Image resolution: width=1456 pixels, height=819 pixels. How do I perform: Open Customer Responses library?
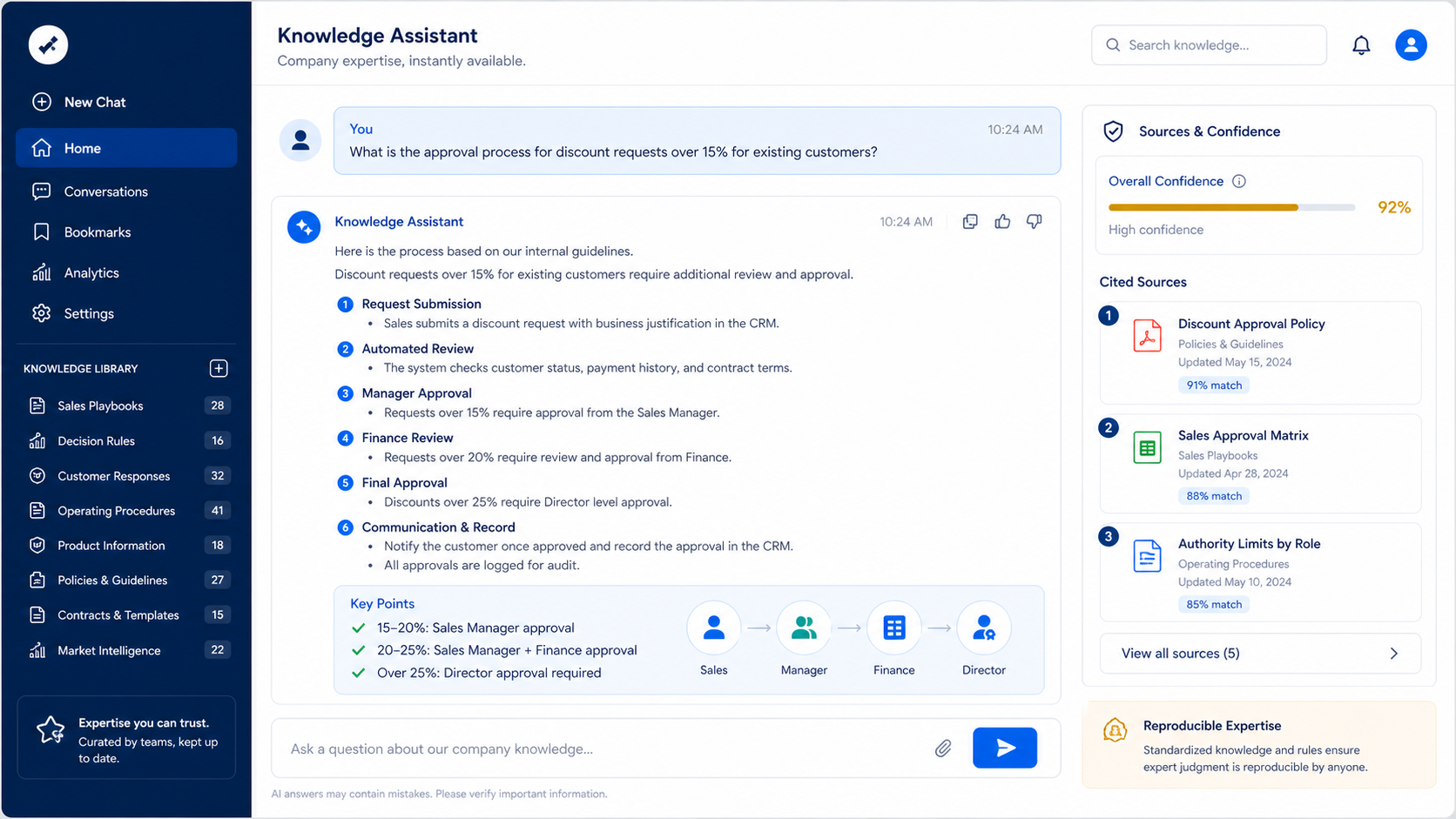(129, 476)
